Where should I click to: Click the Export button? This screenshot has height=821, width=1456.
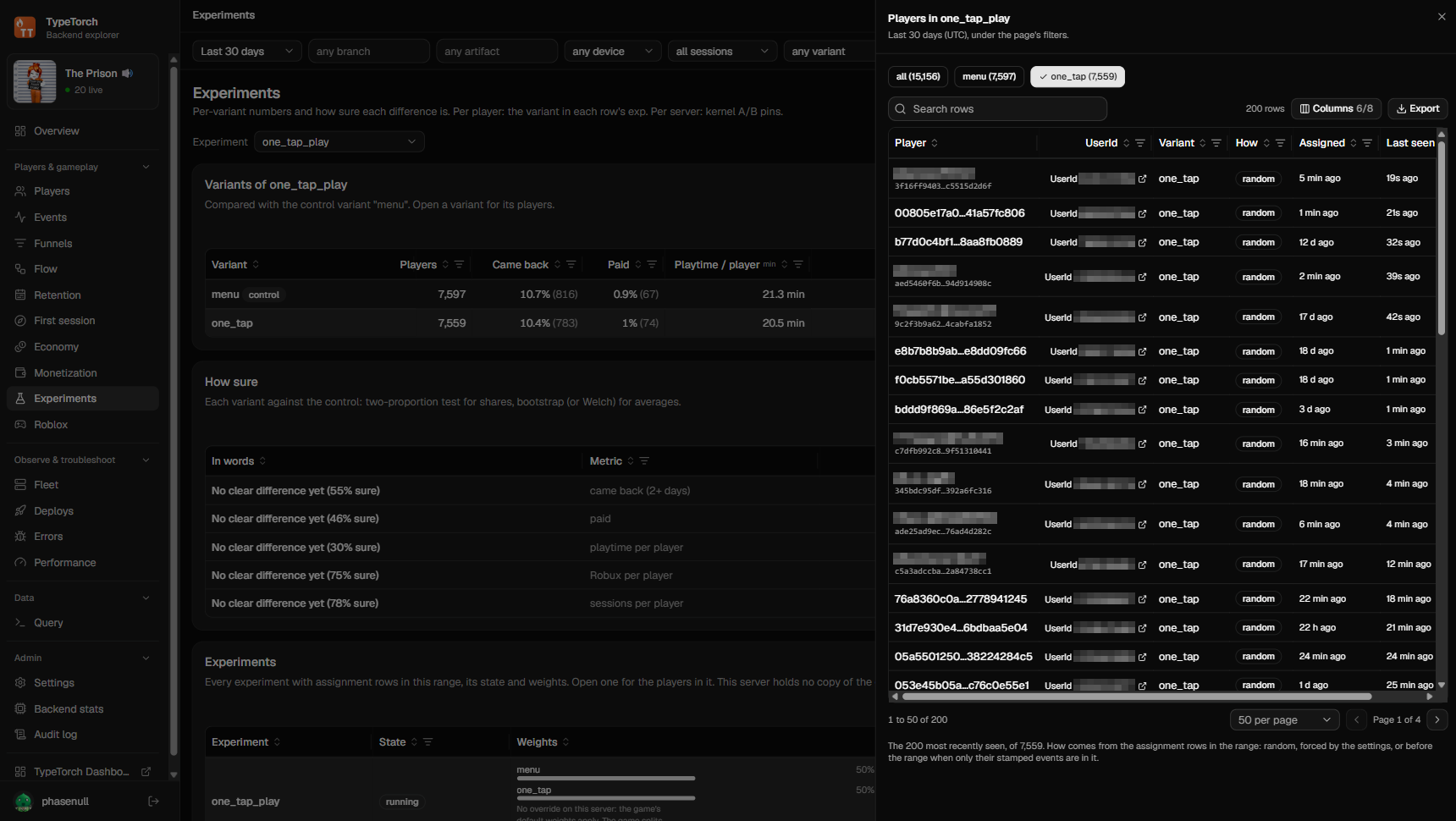coord(1417,108)
